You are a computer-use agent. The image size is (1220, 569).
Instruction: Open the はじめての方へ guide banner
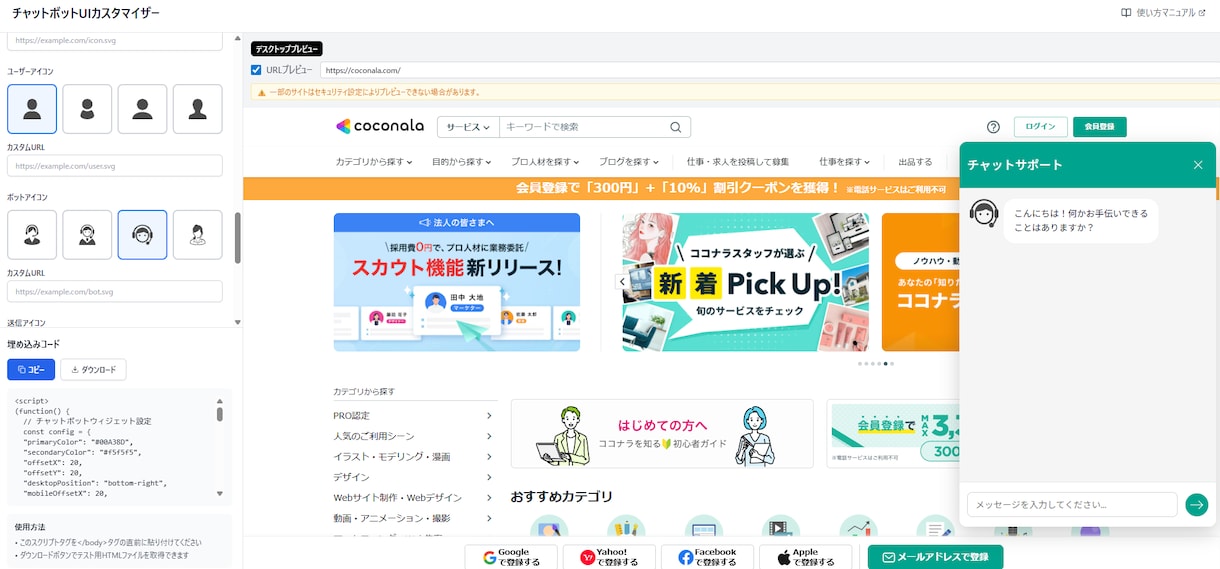pyautogui.click(x=662, y=434)
